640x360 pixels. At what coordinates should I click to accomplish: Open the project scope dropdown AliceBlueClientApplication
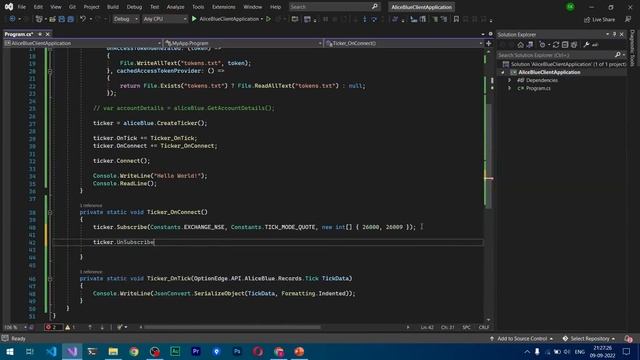pos(83,43)
